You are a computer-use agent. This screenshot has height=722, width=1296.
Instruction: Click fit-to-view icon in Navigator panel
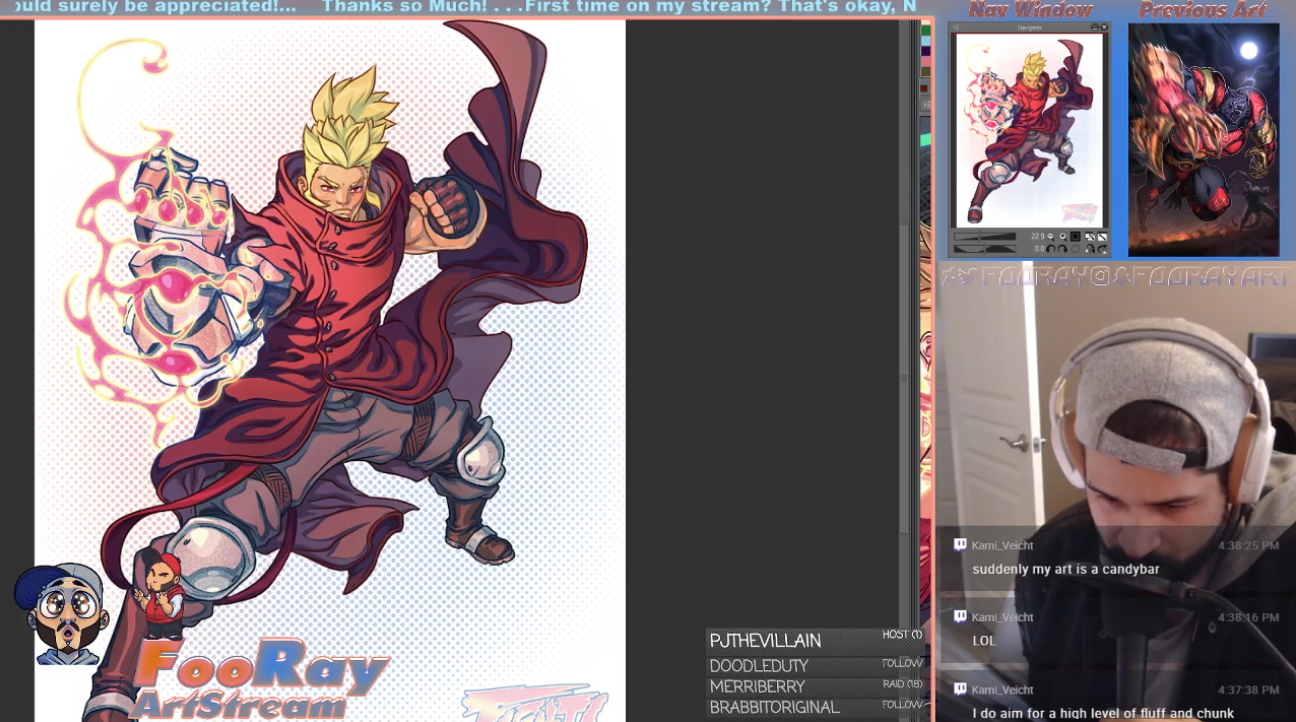coord(1075,237)
